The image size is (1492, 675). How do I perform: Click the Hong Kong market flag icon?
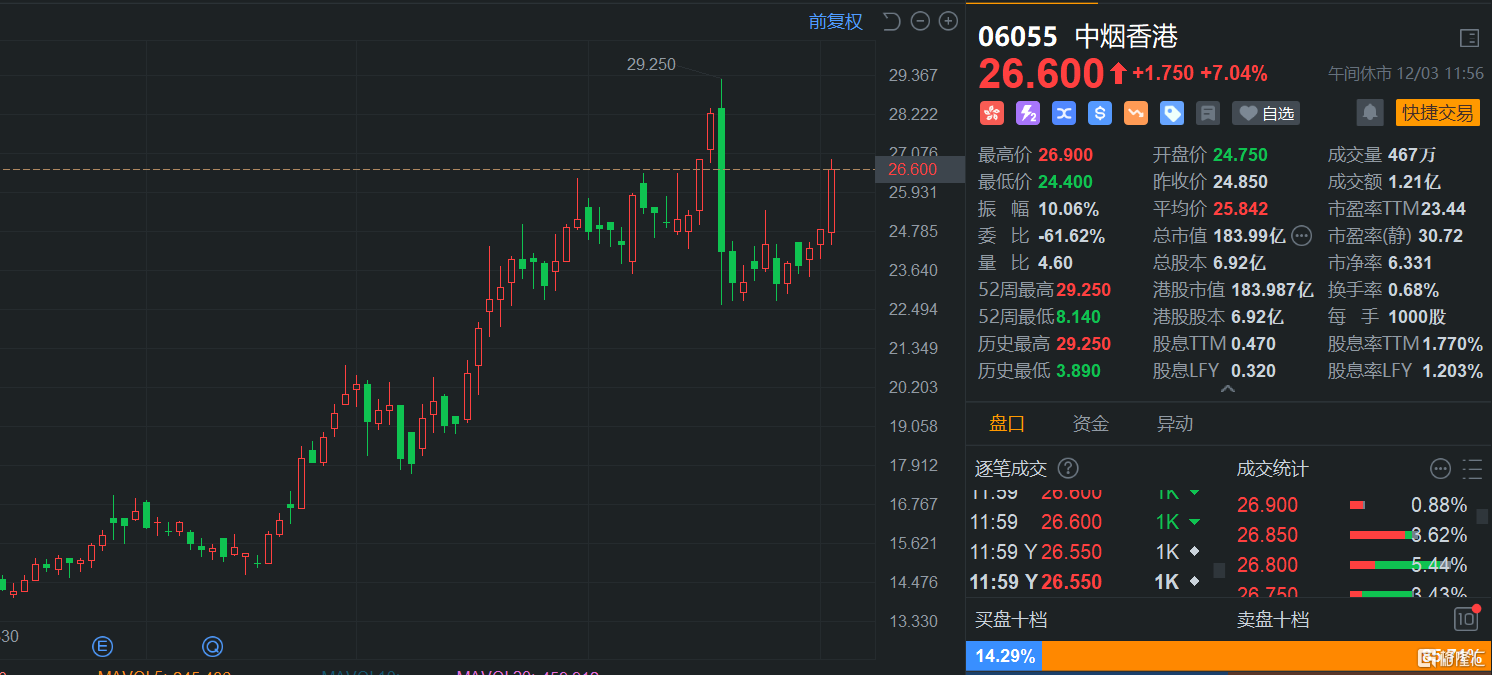[991, 113]
